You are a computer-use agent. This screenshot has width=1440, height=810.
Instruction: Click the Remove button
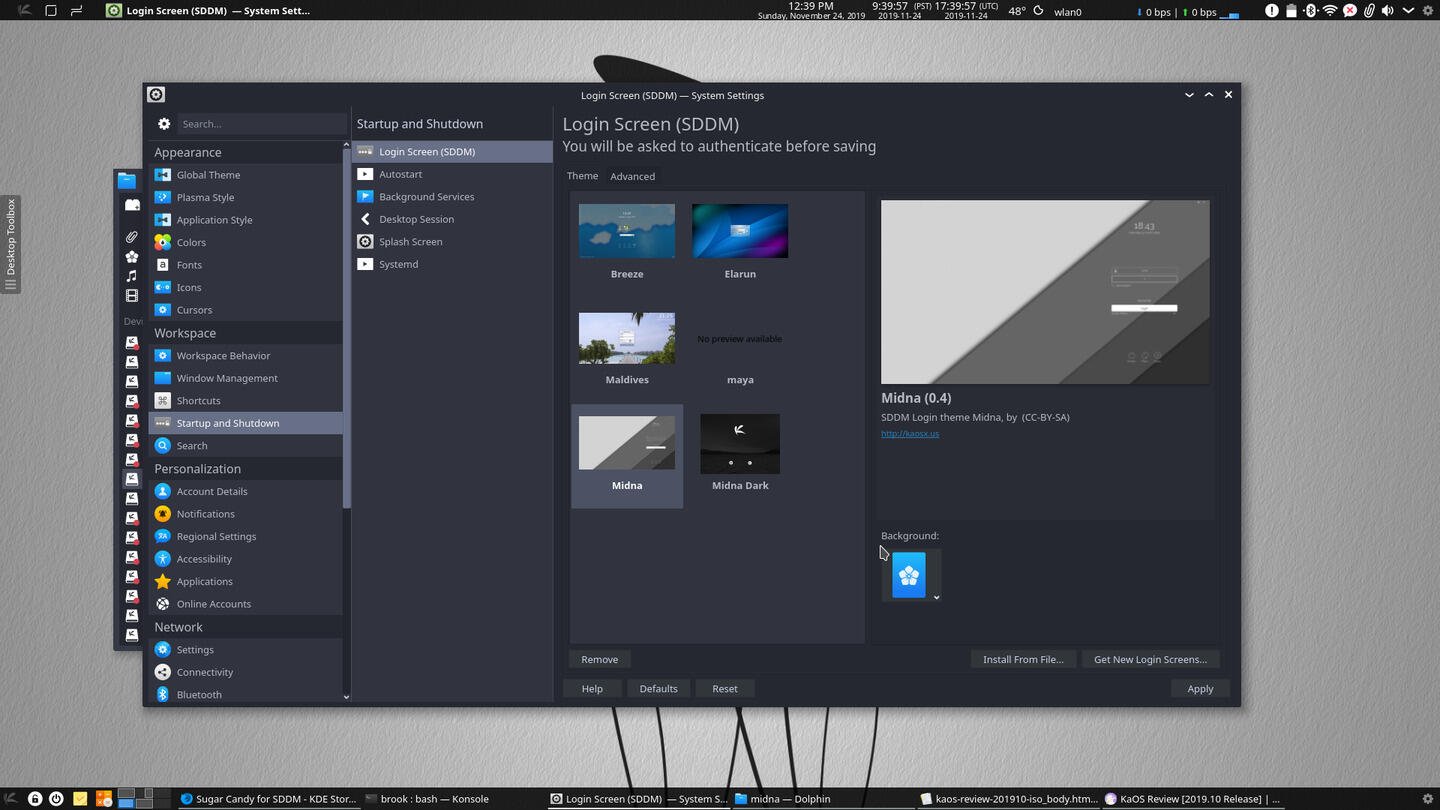click(600, 659)
